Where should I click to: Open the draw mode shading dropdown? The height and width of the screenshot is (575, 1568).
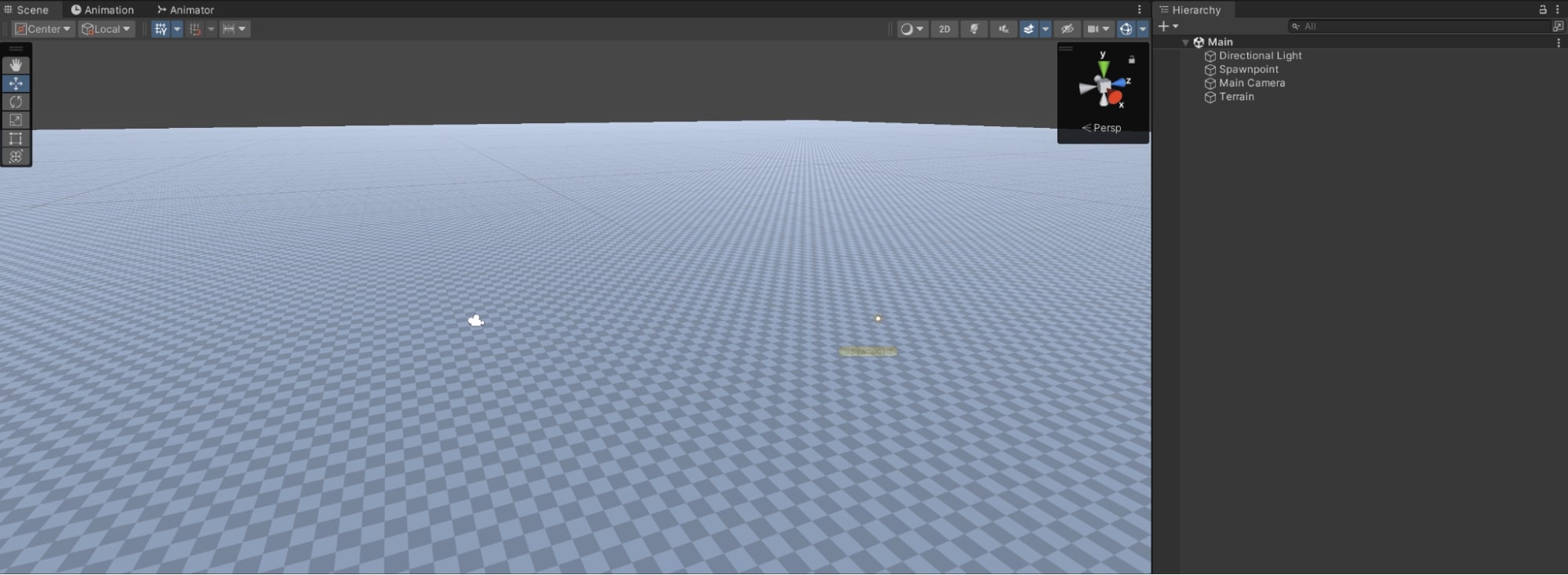click(912, 29)
